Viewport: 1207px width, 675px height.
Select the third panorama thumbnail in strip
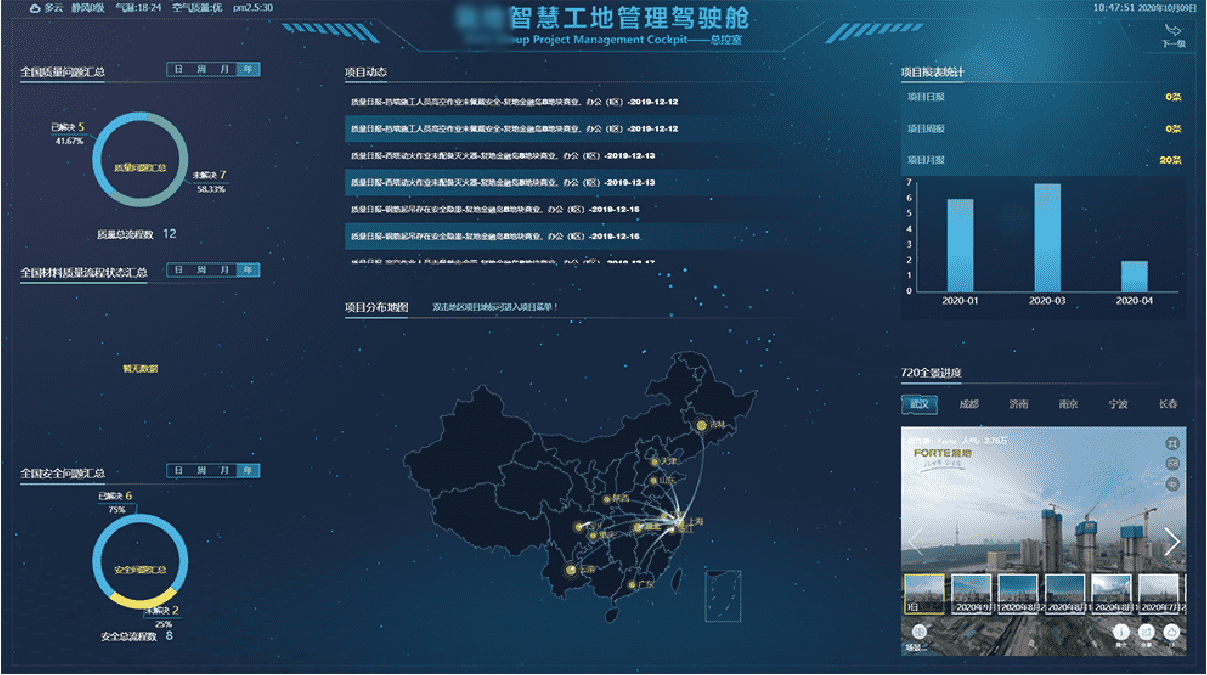[x=1018, y=593]
